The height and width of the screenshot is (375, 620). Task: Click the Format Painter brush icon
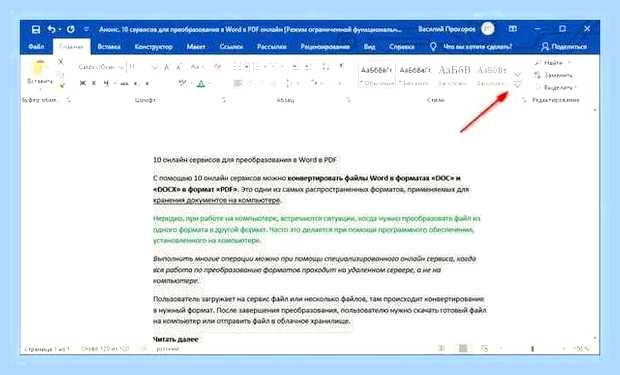(62, 86)
